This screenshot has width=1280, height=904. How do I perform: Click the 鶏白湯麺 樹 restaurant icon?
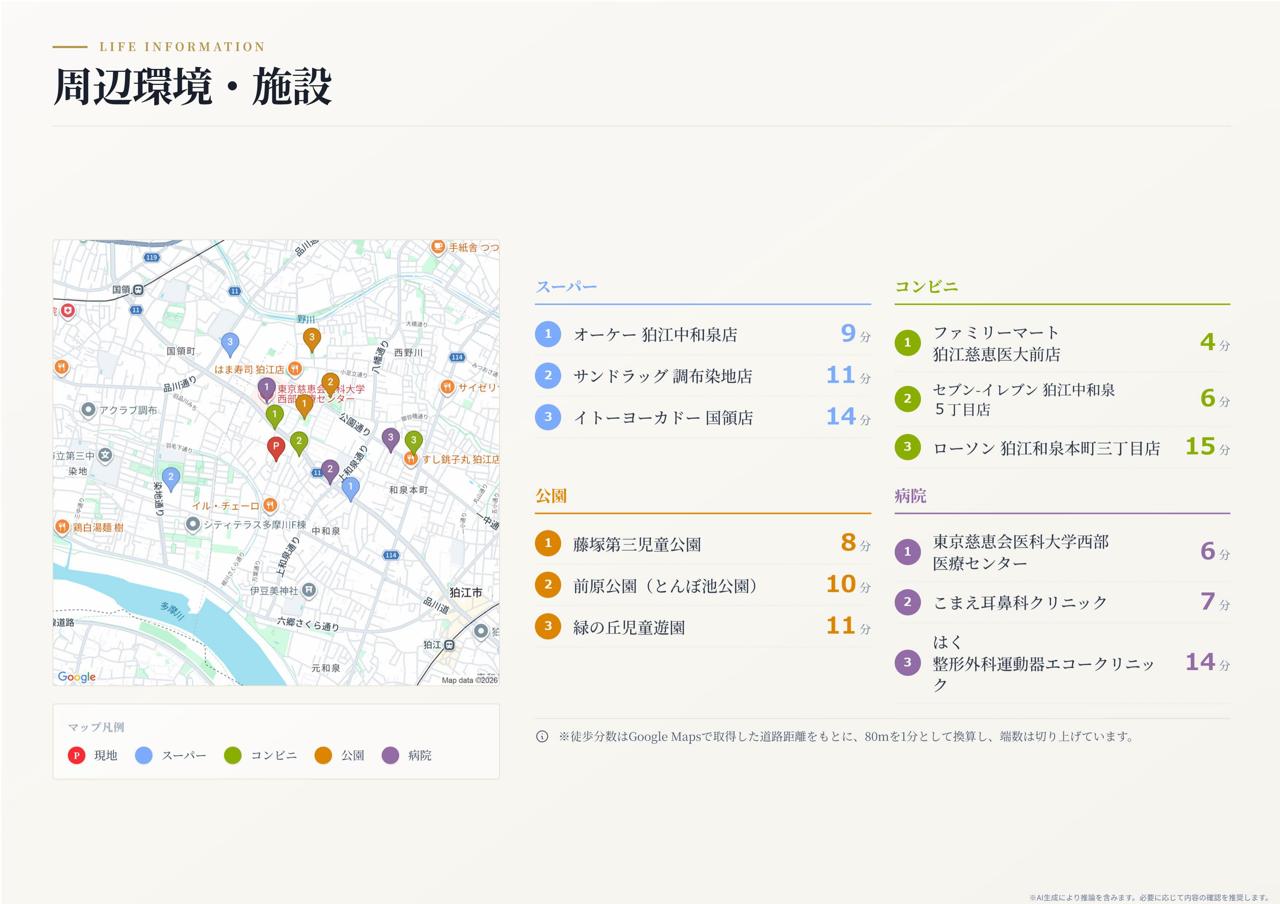[62, 527]
